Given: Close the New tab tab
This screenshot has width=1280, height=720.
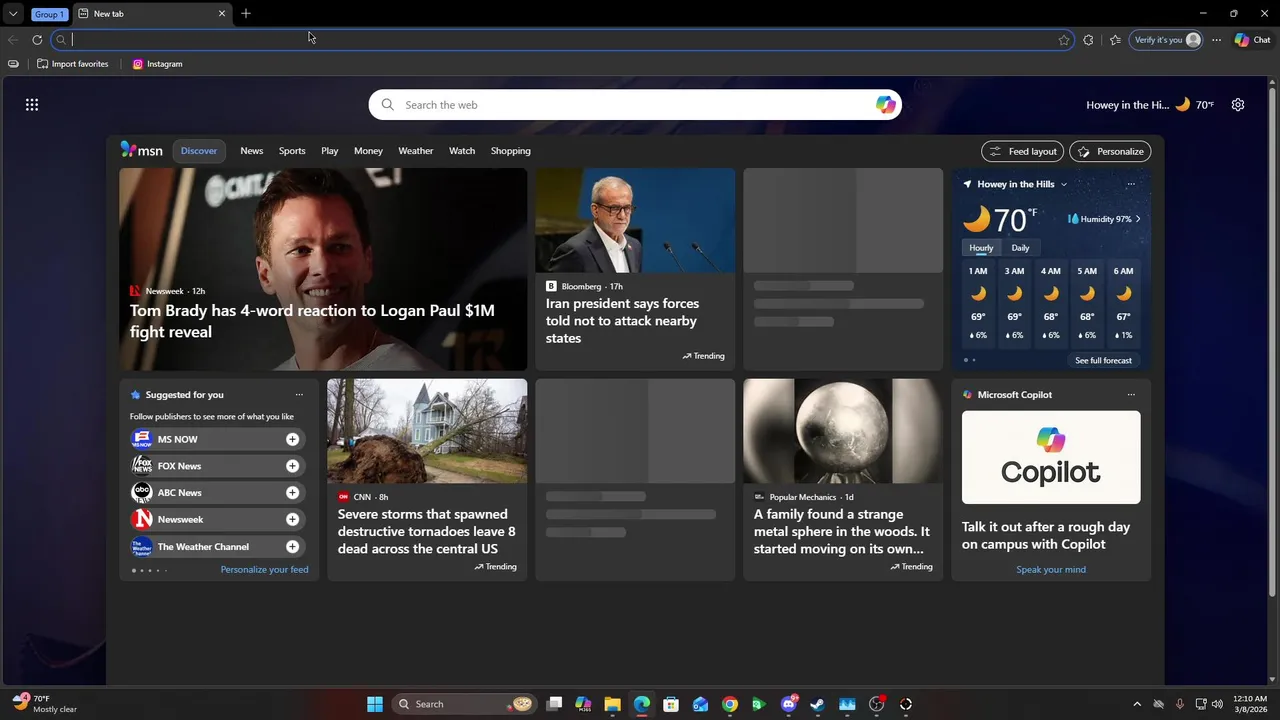Looking at the screenshot, I should click(222, 14).
